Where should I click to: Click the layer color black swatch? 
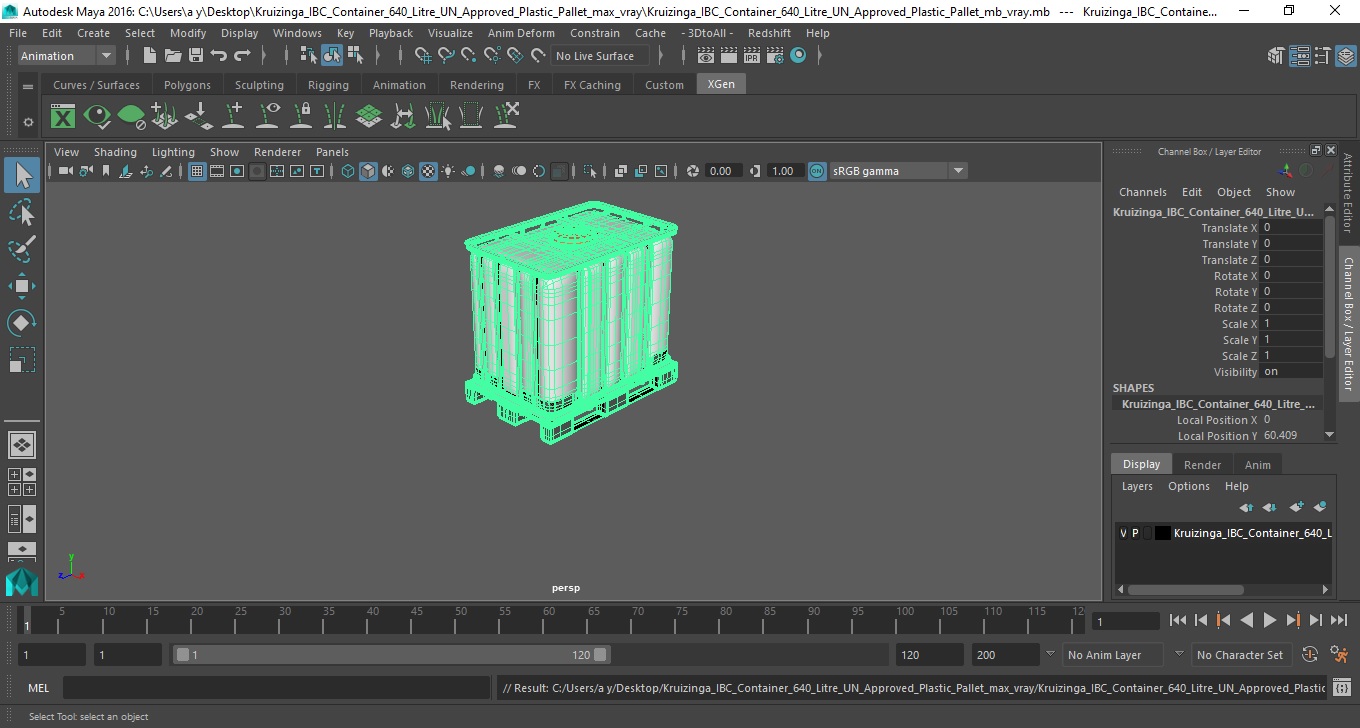tap(1162, 533)
